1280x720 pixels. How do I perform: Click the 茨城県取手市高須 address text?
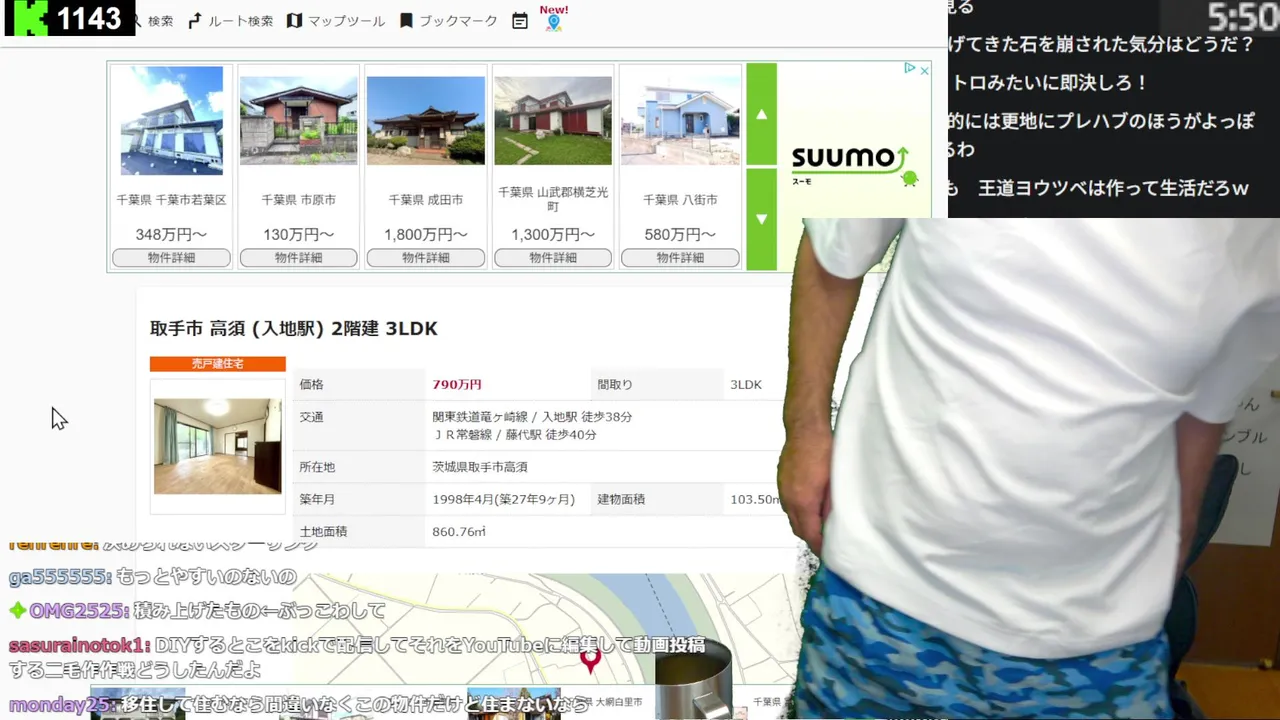coord(480,467)
